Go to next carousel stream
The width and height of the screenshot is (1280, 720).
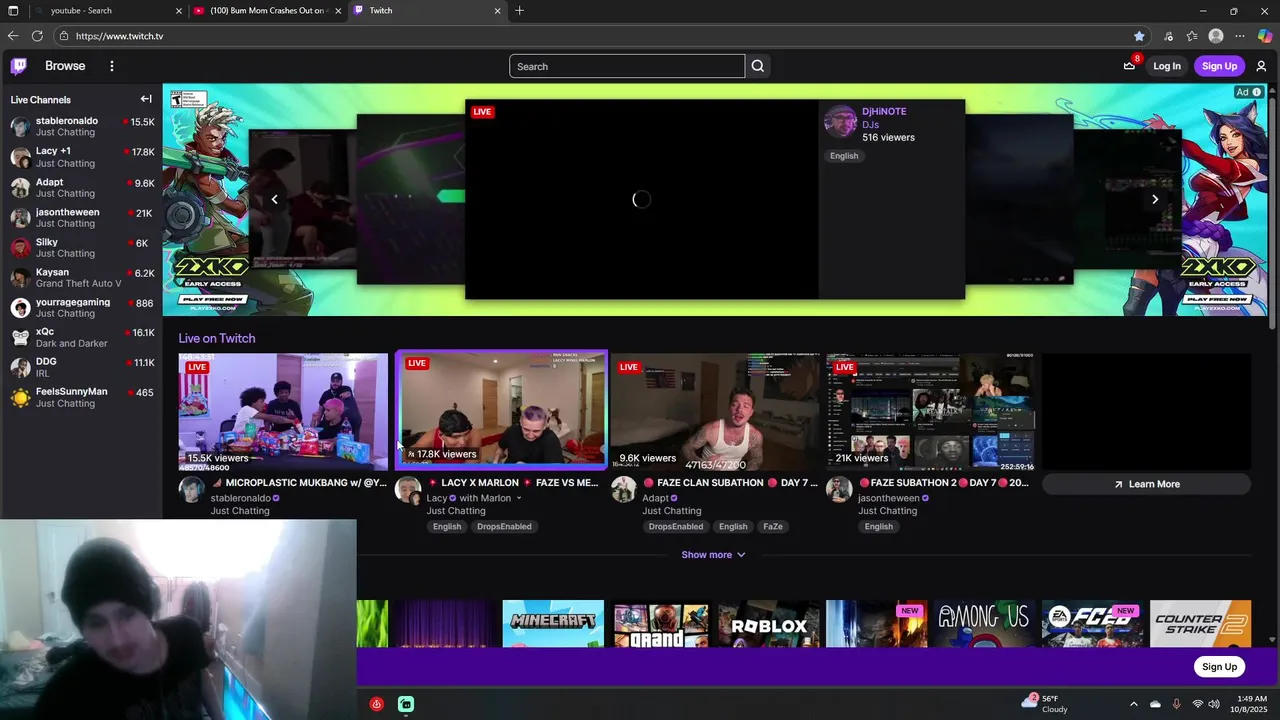(1155, 199)
